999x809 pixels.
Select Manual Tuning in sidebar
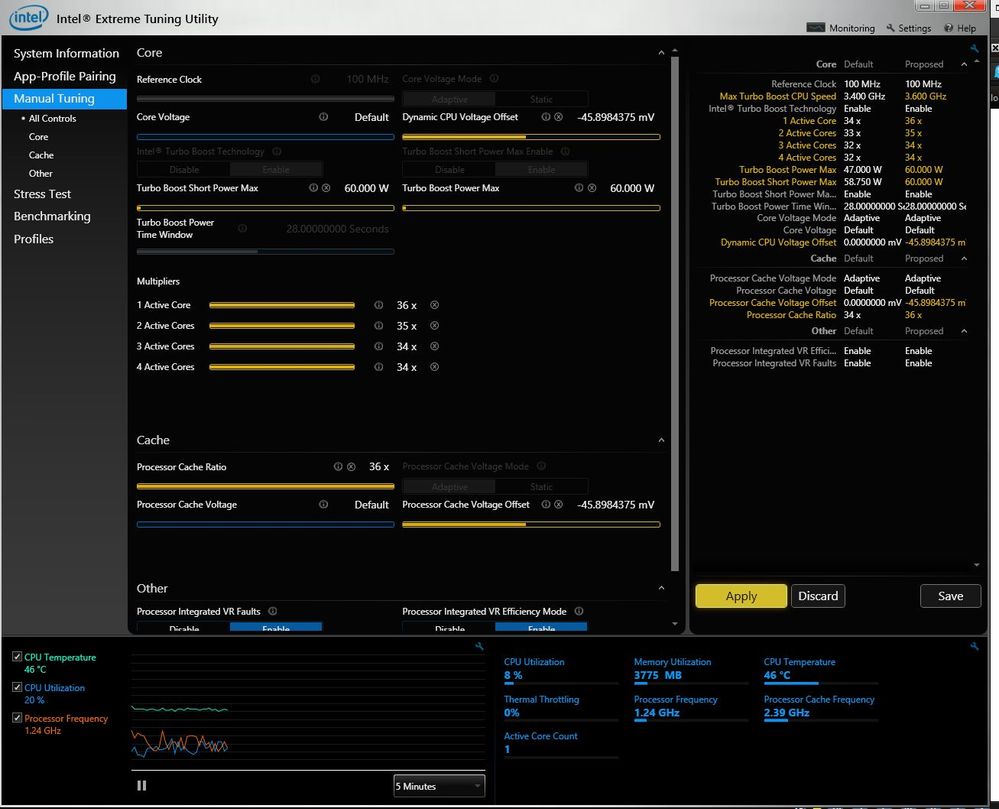click(x=65, y=99)
